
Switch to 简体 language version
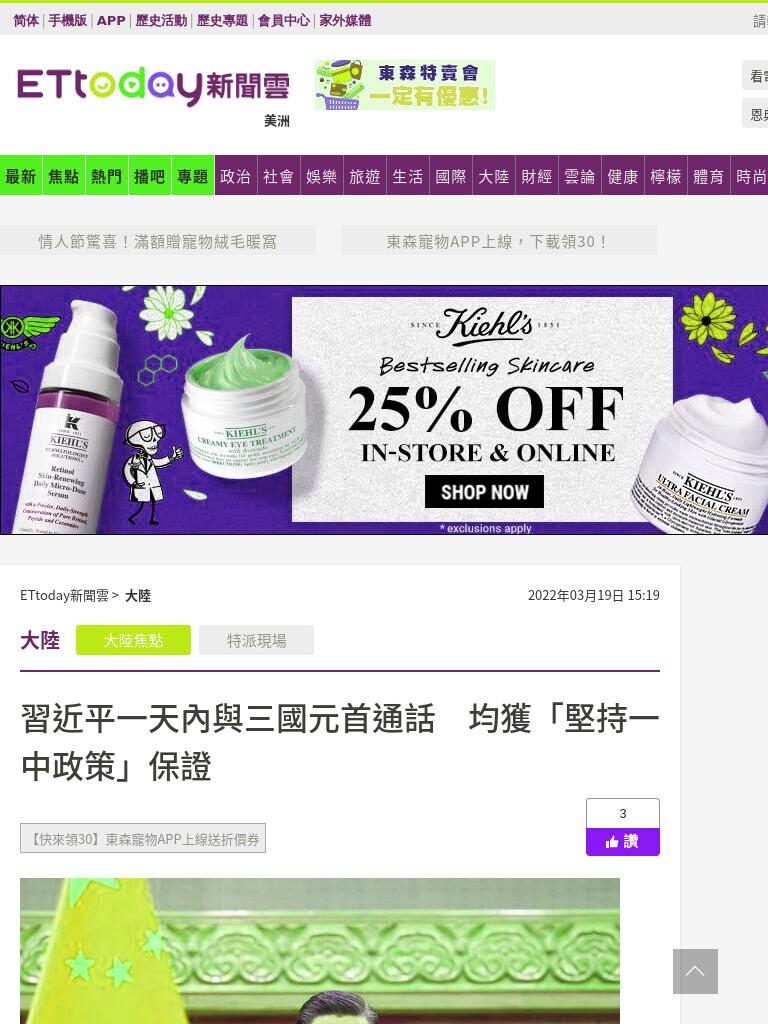point(26,20)
